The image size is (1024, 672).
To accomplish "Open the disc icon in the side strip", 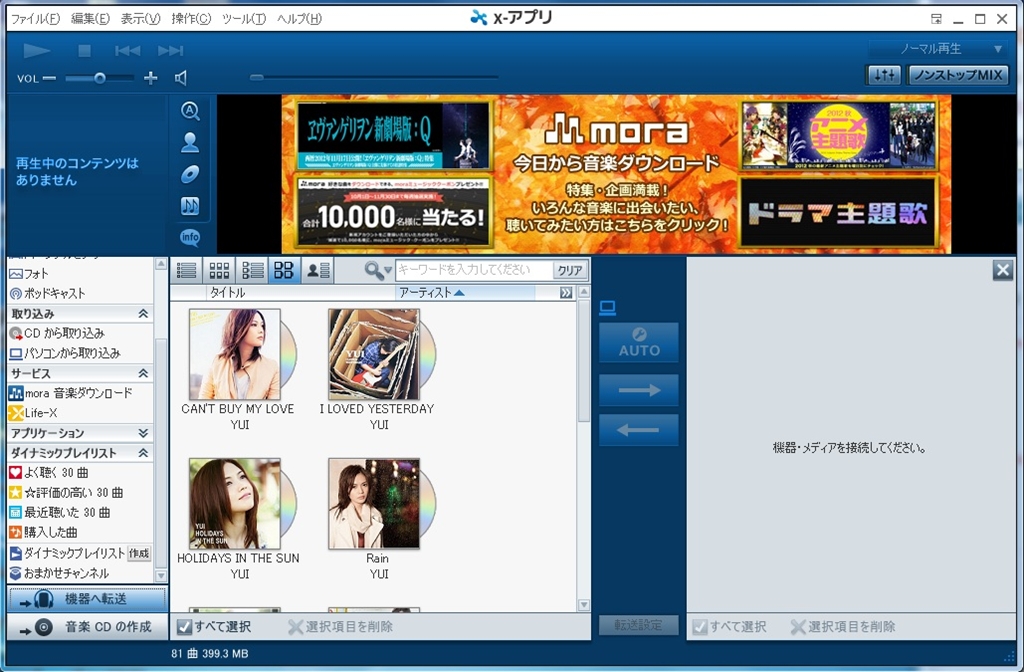I will click(190, 174).
